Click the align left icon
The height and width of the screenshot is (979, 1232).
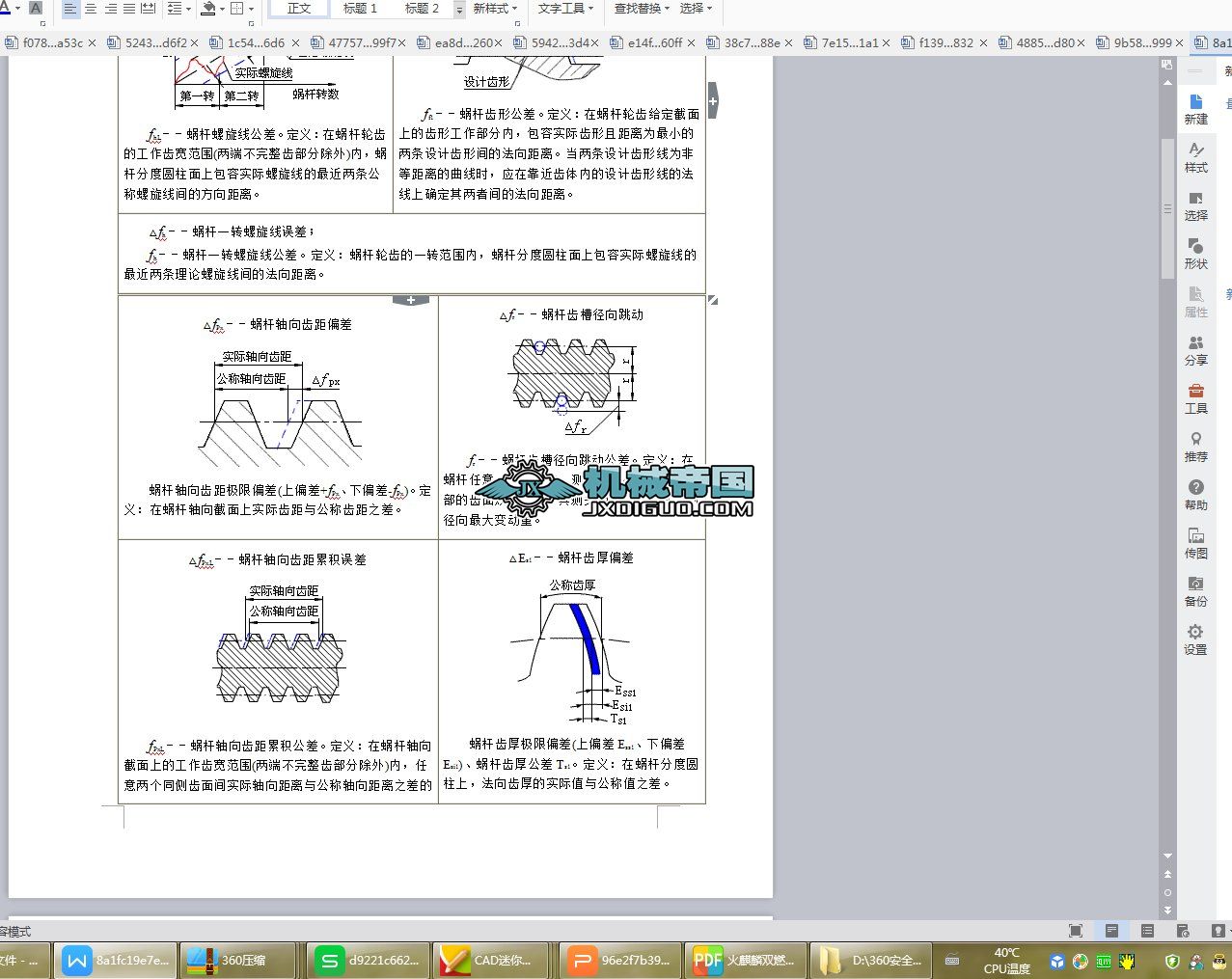coord(70,9)
